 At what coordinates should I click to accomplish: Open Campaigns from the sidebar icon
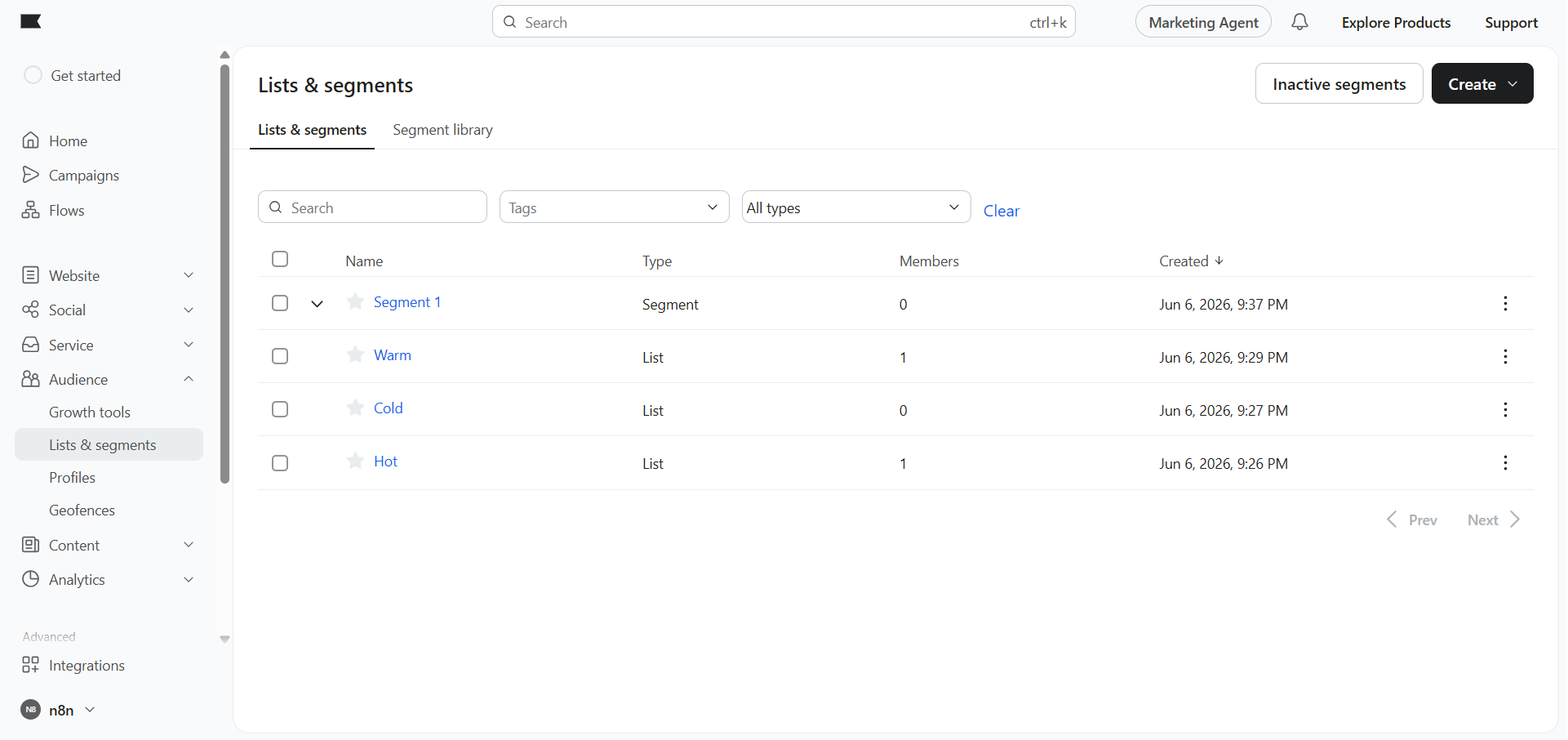(31, 175)
